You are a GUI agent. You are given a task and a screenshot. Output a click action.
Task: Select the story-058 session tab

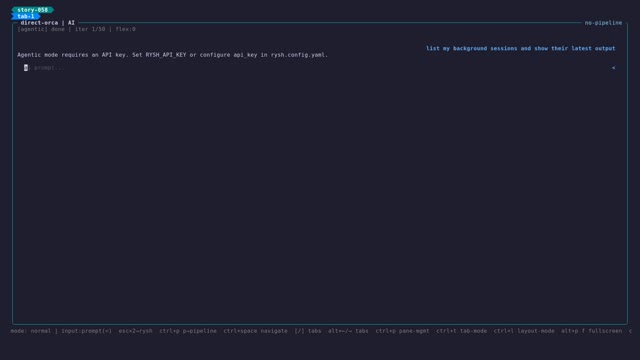pos(33,10)
